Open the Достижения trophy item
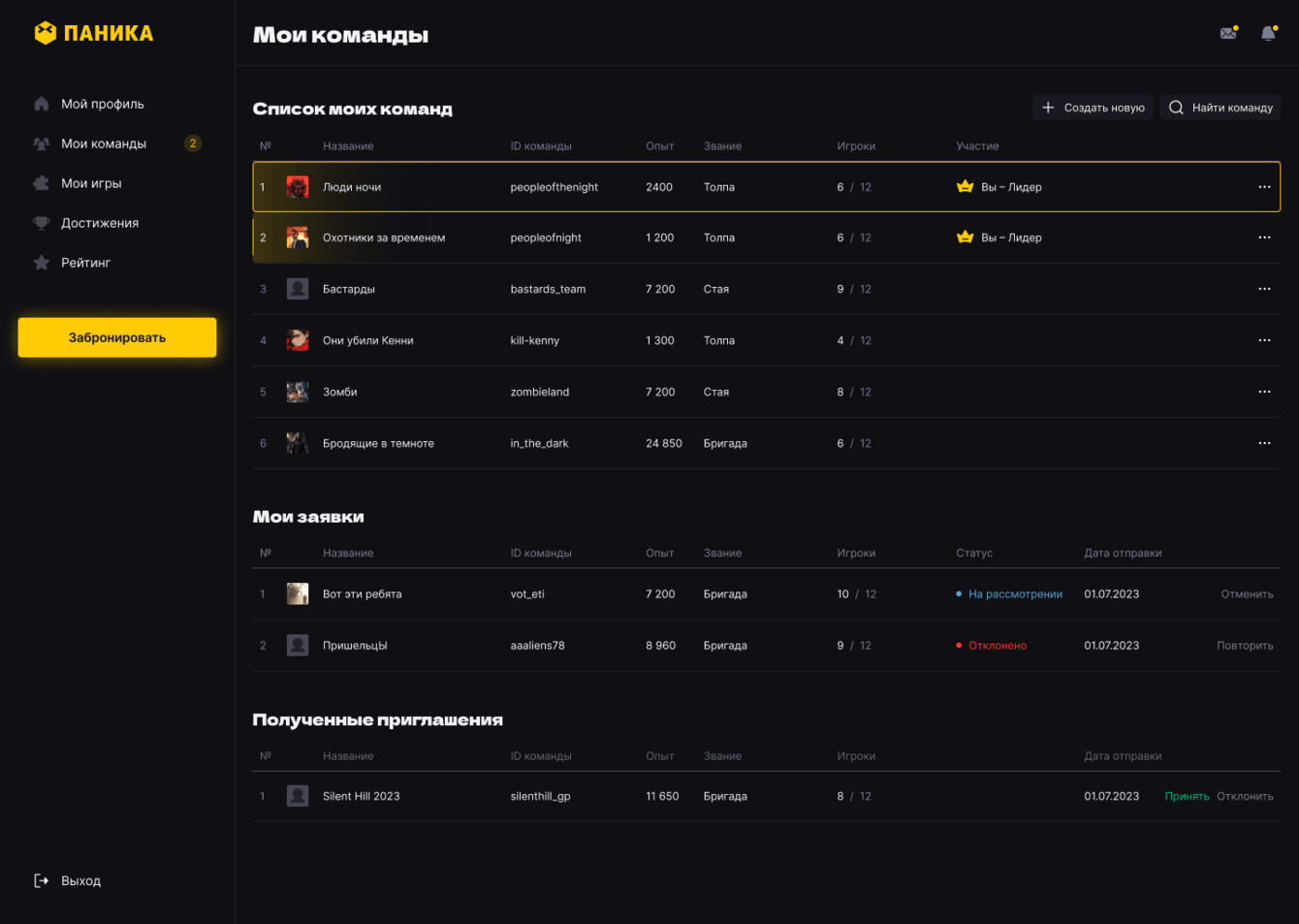The height and width of the screenshot is (924, 1299). [x=99, y=223]
